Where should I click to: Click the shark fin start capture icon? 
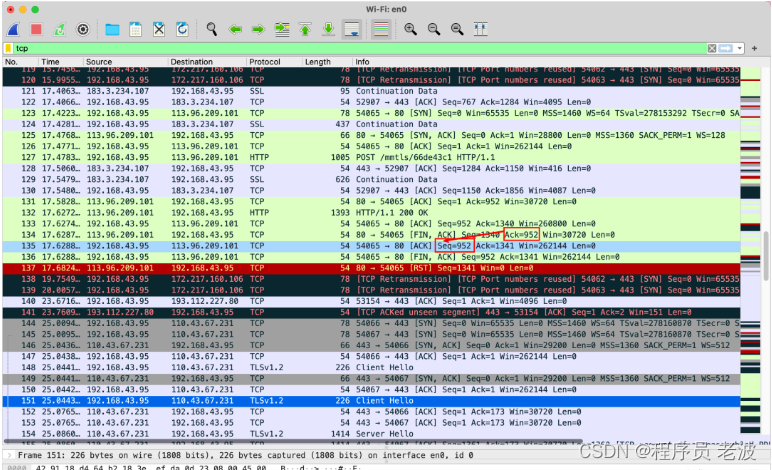pyautogui.click(x=13, y=30)
